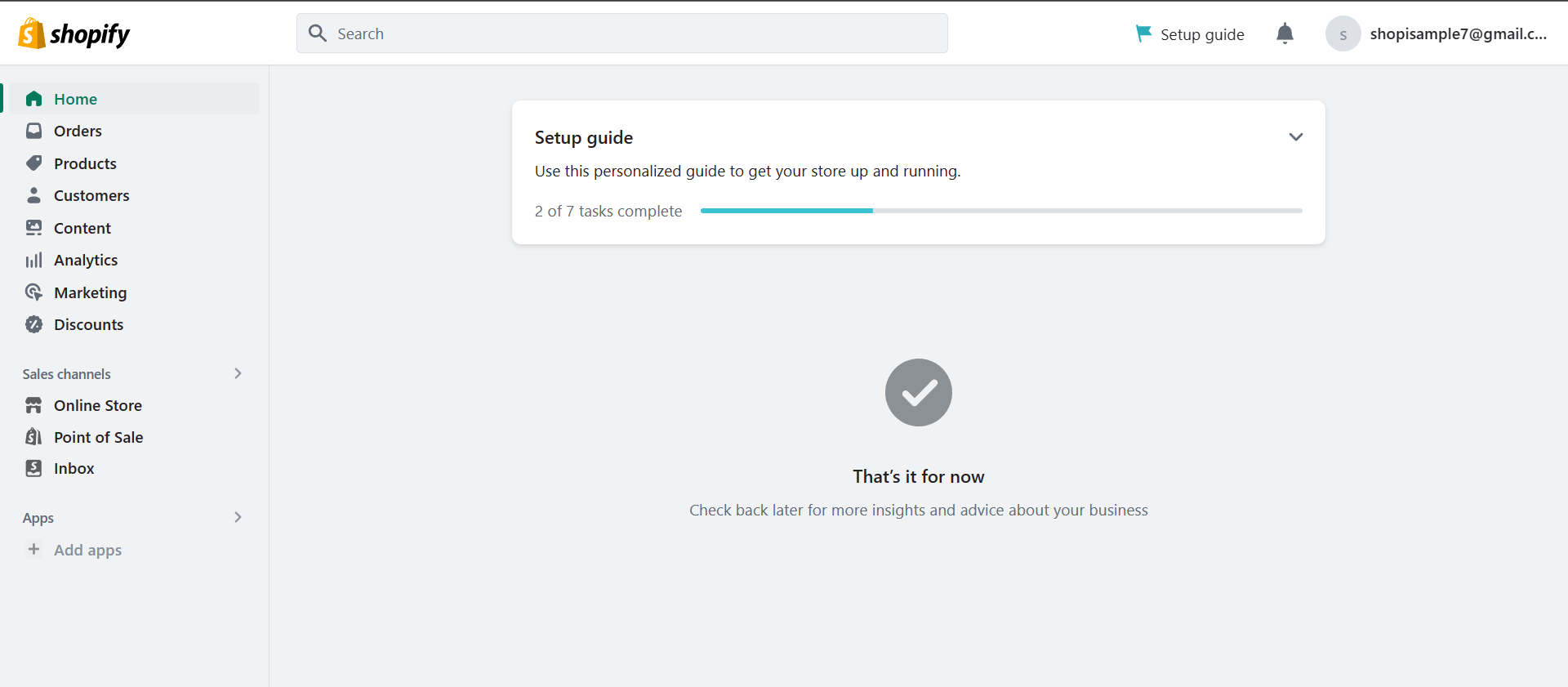Click the plus icon beside Add apps
This screenshot has width=1568, height=687.
coord(33,550)
